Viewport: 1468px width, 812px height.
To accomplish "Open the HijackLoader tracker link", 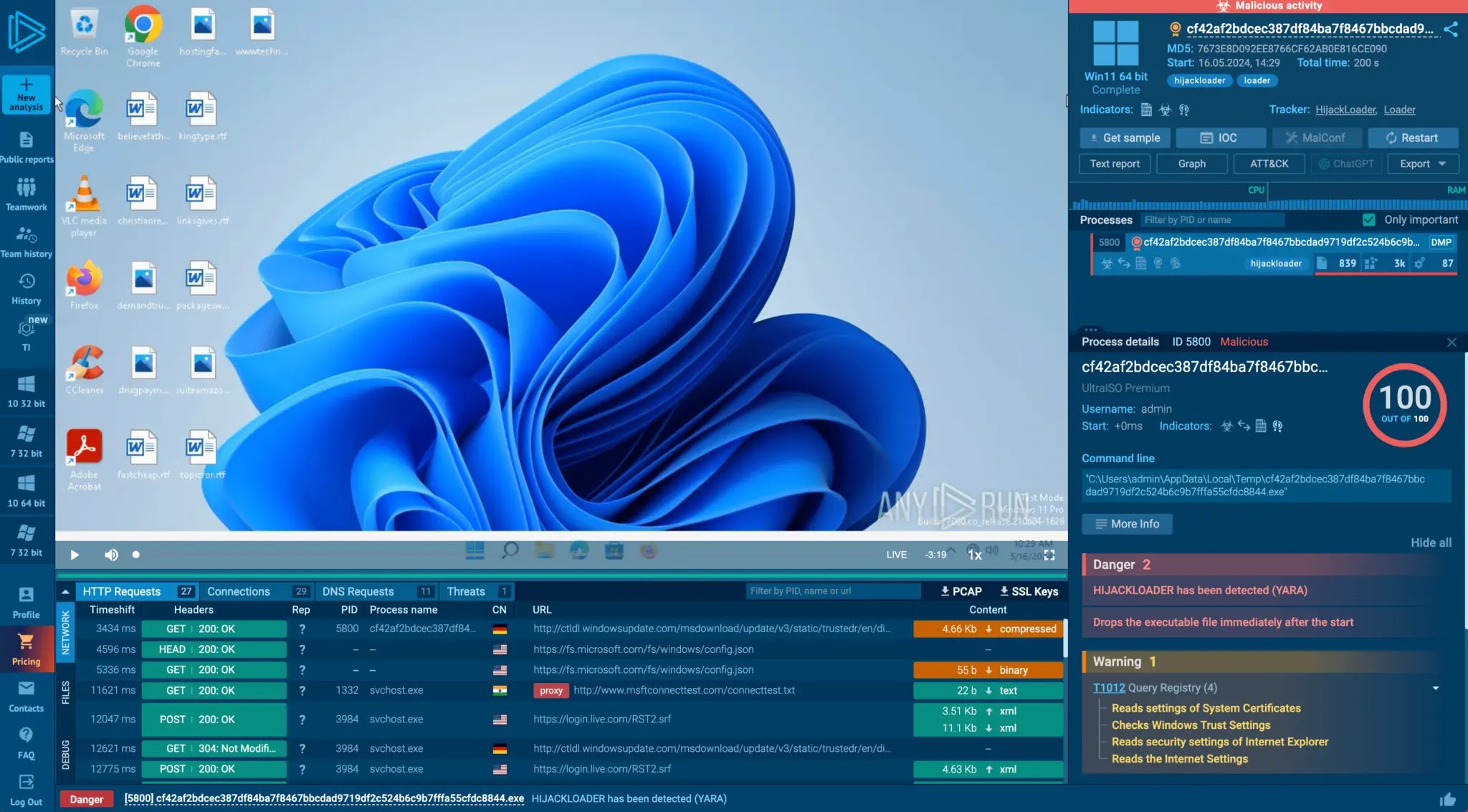I will [x=1345, y=109].
